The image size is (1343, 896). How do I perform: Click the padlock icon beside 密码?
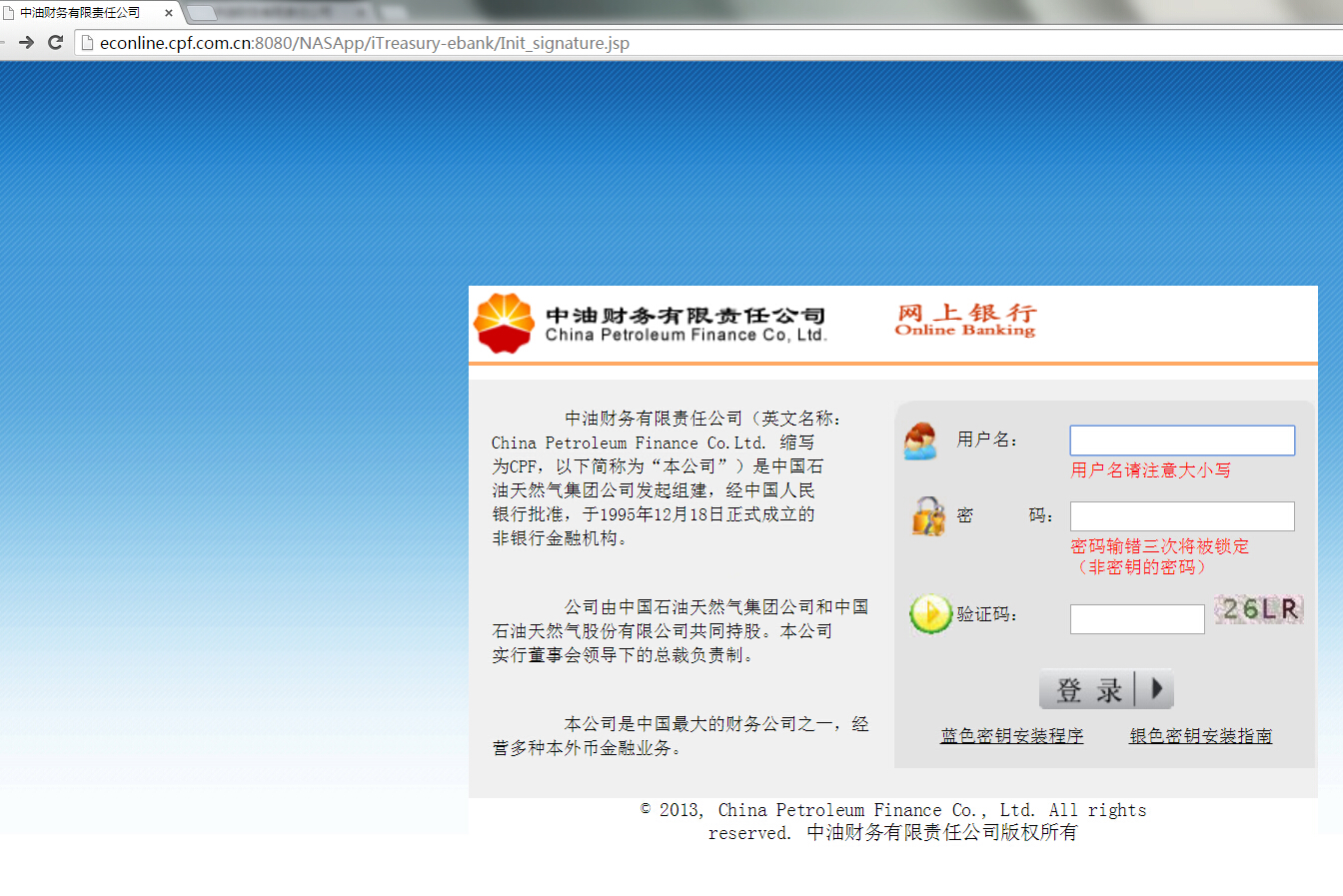pos(928,515)
